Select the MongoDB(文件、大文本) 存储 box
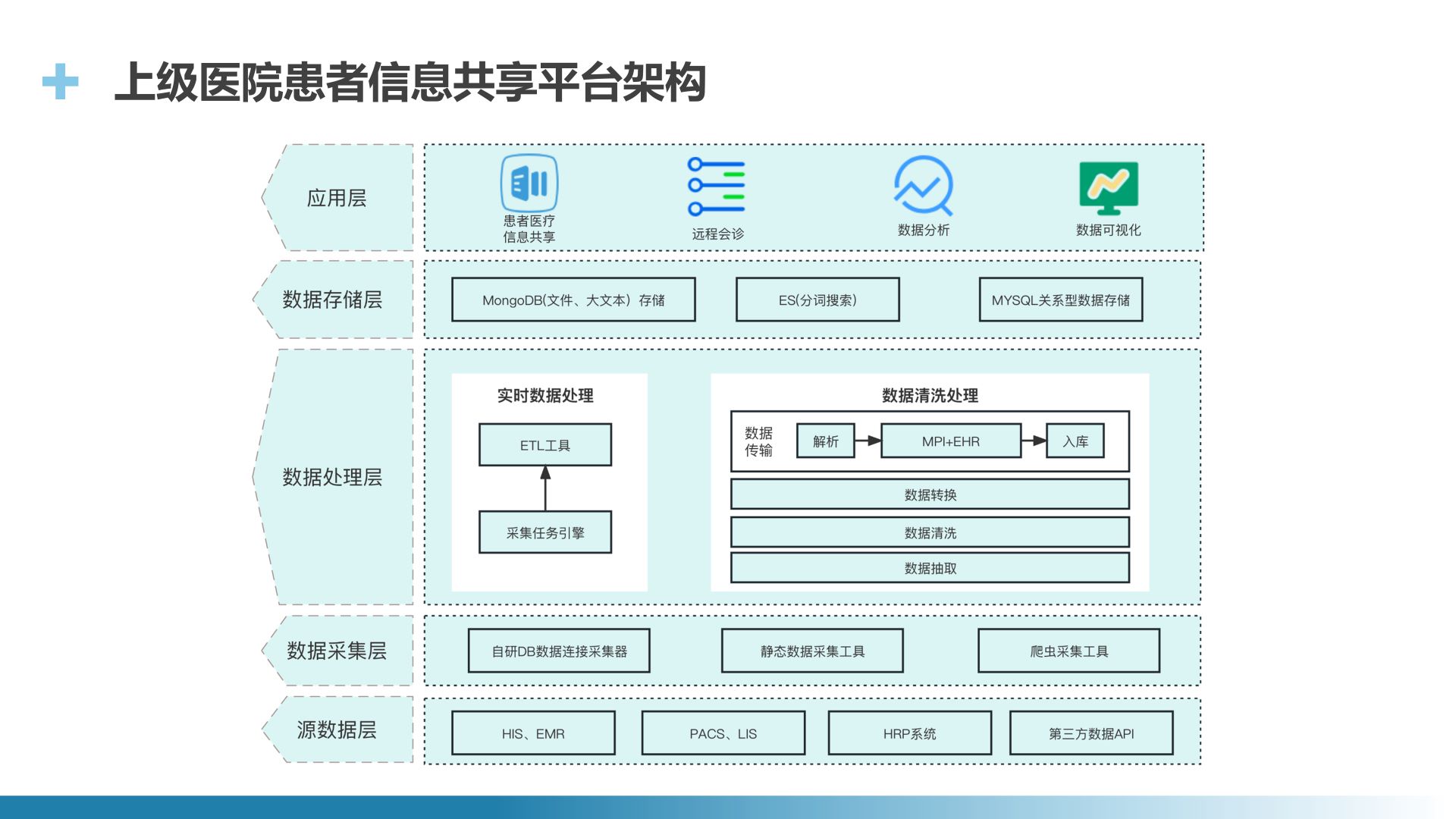The height and width of the screenshot is (819, 1456). click(573, 300)
